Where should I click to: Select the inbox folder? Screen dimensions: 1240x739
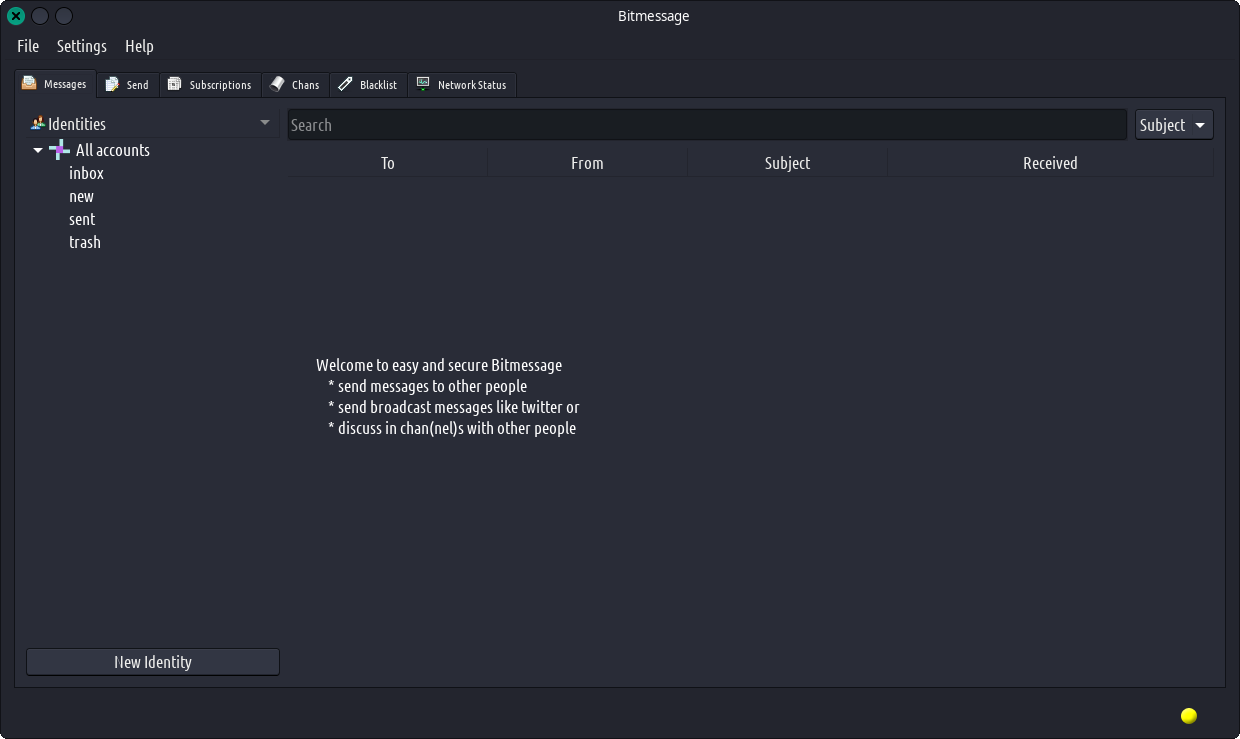pyautogui.click(x=86, y=173)
